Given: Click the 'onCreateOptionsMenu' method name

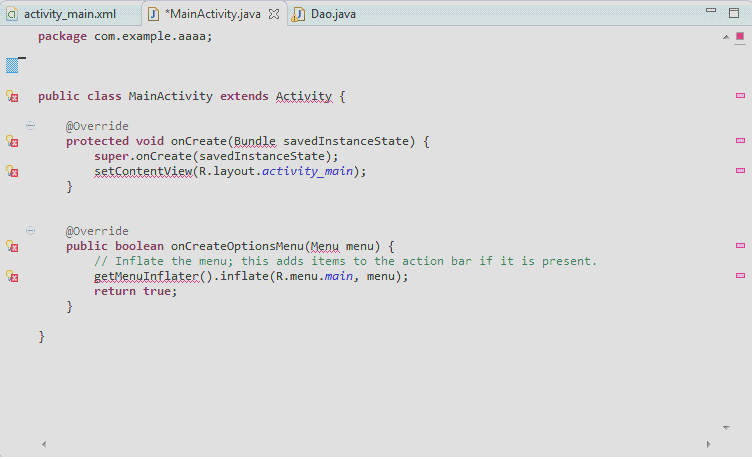Looking at the screenshot, I should point(237,246).
